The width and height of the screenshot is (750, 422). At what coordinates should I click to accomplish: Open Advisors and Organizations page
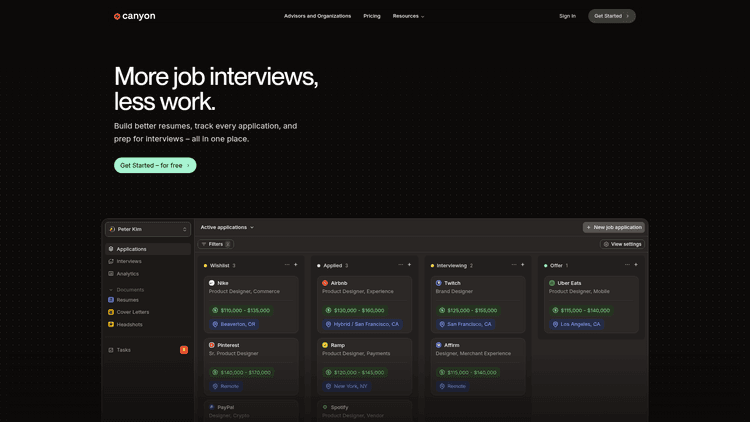click(x=317, y=16)
